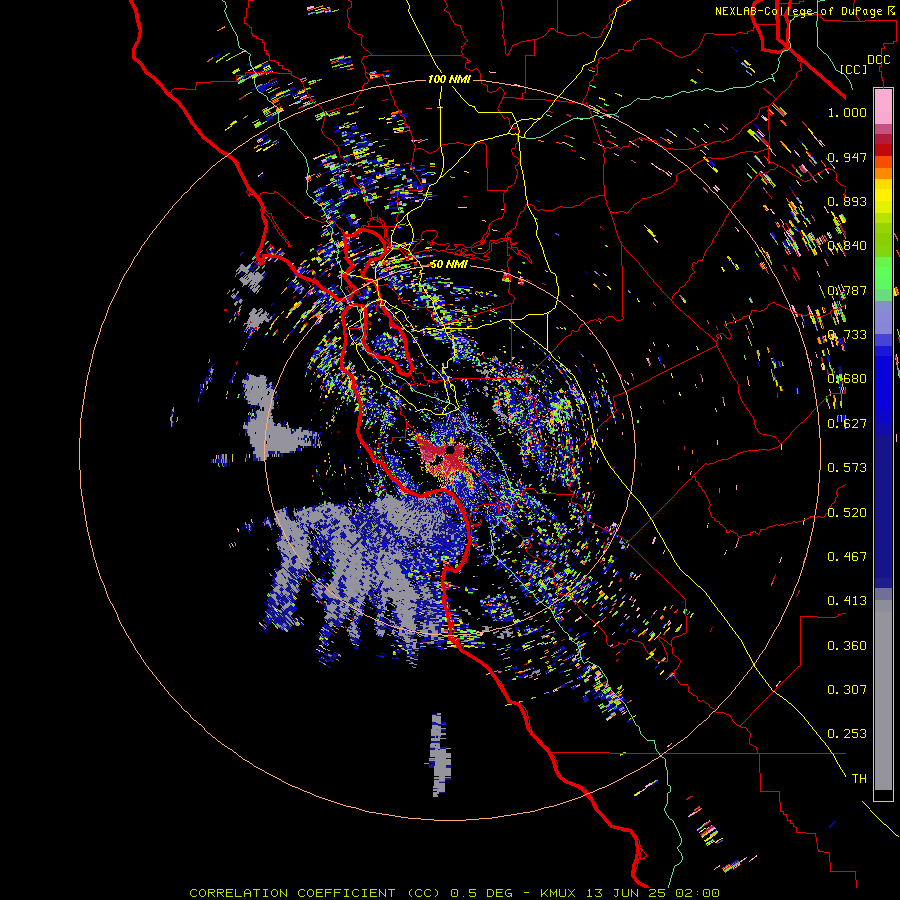This screenshot has width=900, height=900.
Task: Select the "0.680" legend value
Action: coord(847,379)
